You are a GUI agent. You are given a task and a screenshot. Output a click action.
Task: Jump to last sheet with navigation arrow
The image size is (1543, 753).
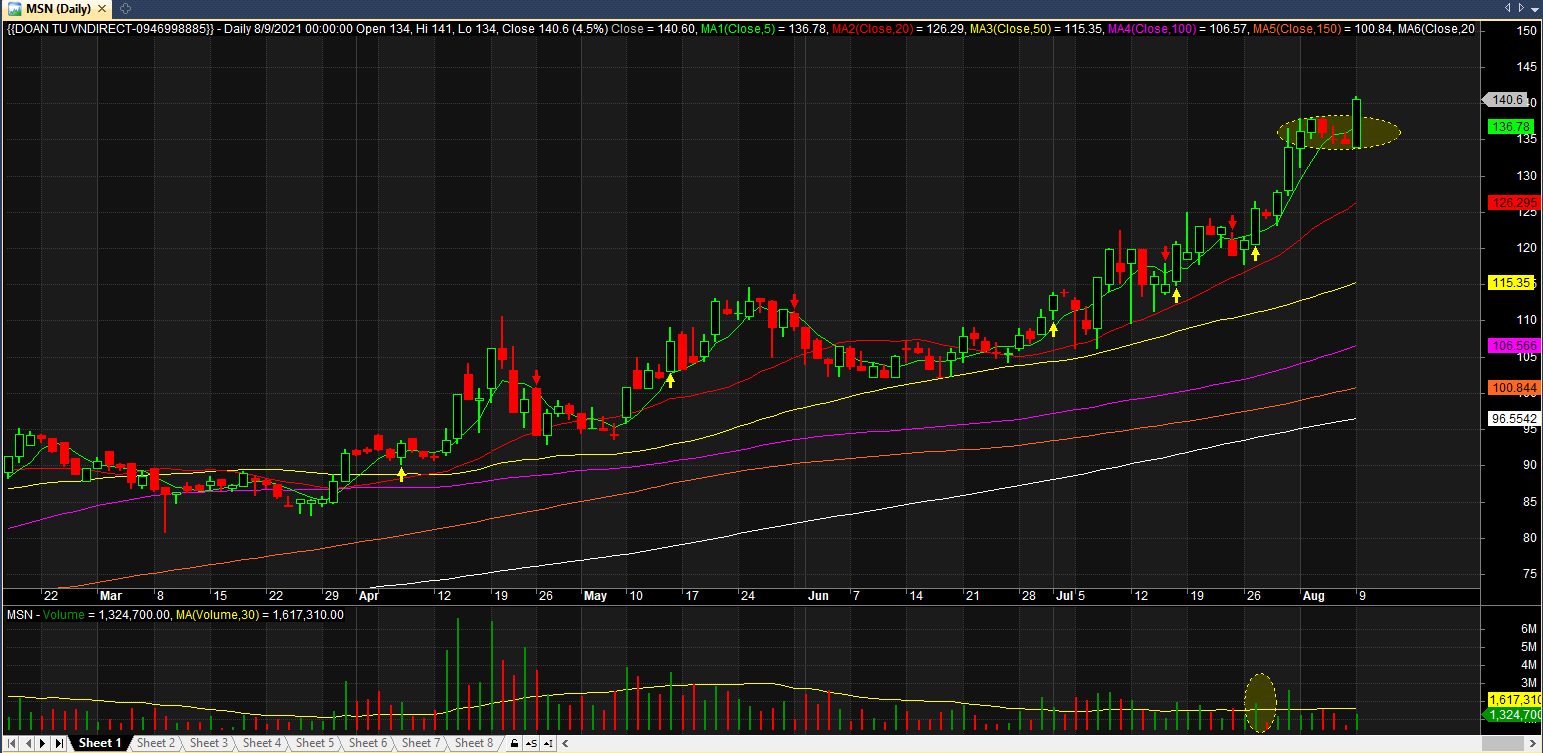point(59,743)
